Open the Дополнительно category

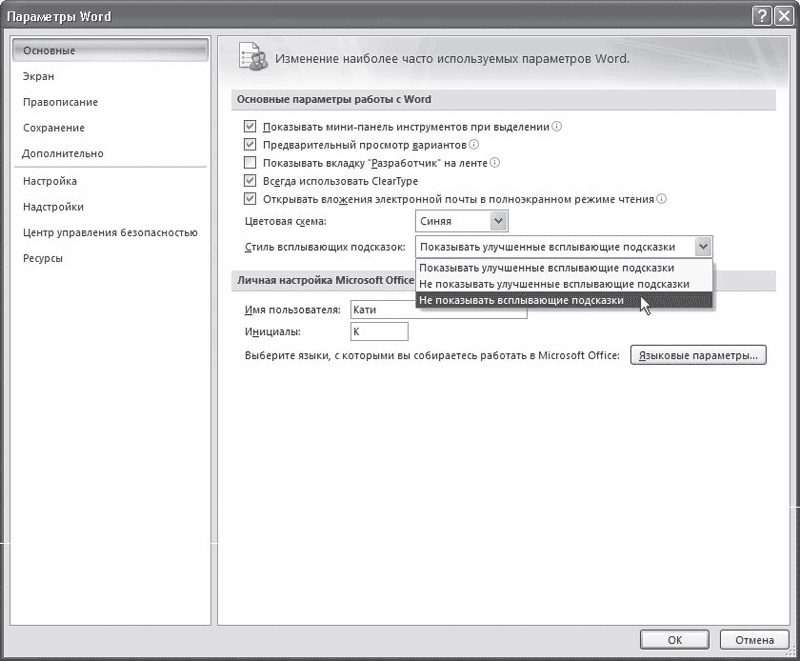coord(110,154)
